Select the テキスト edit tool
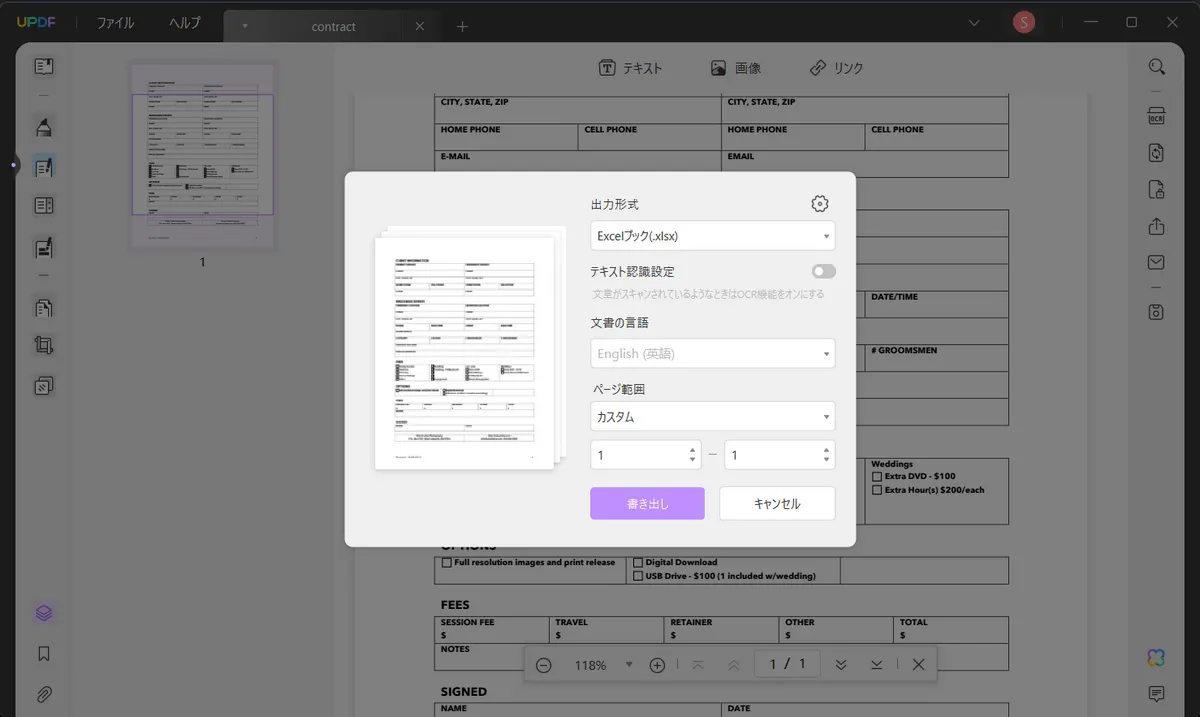The width and height of the screenshot is (1200, 717). click(x=630, y=68)
